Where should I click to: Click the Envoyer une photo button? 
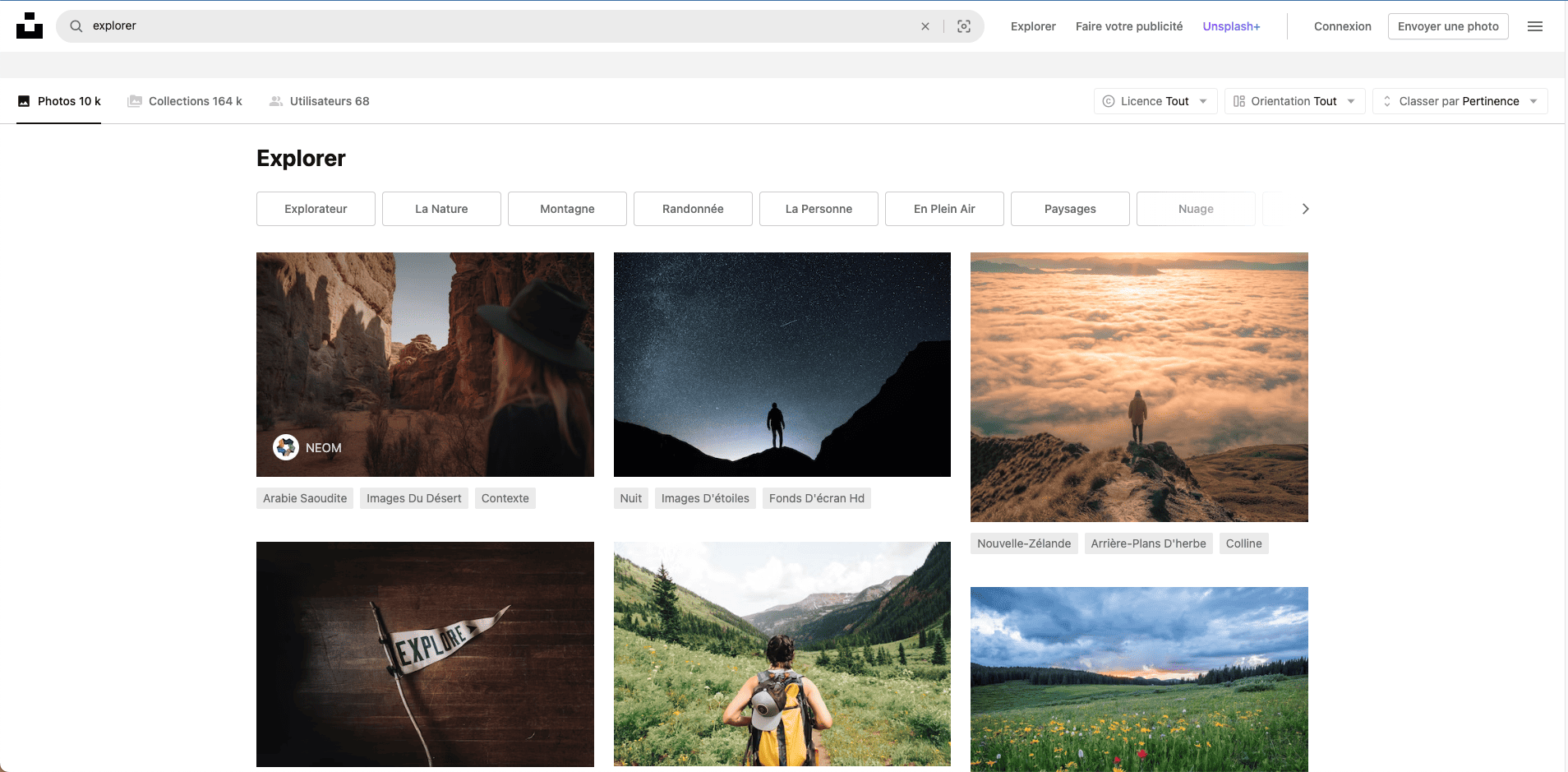pos(1447,25)
